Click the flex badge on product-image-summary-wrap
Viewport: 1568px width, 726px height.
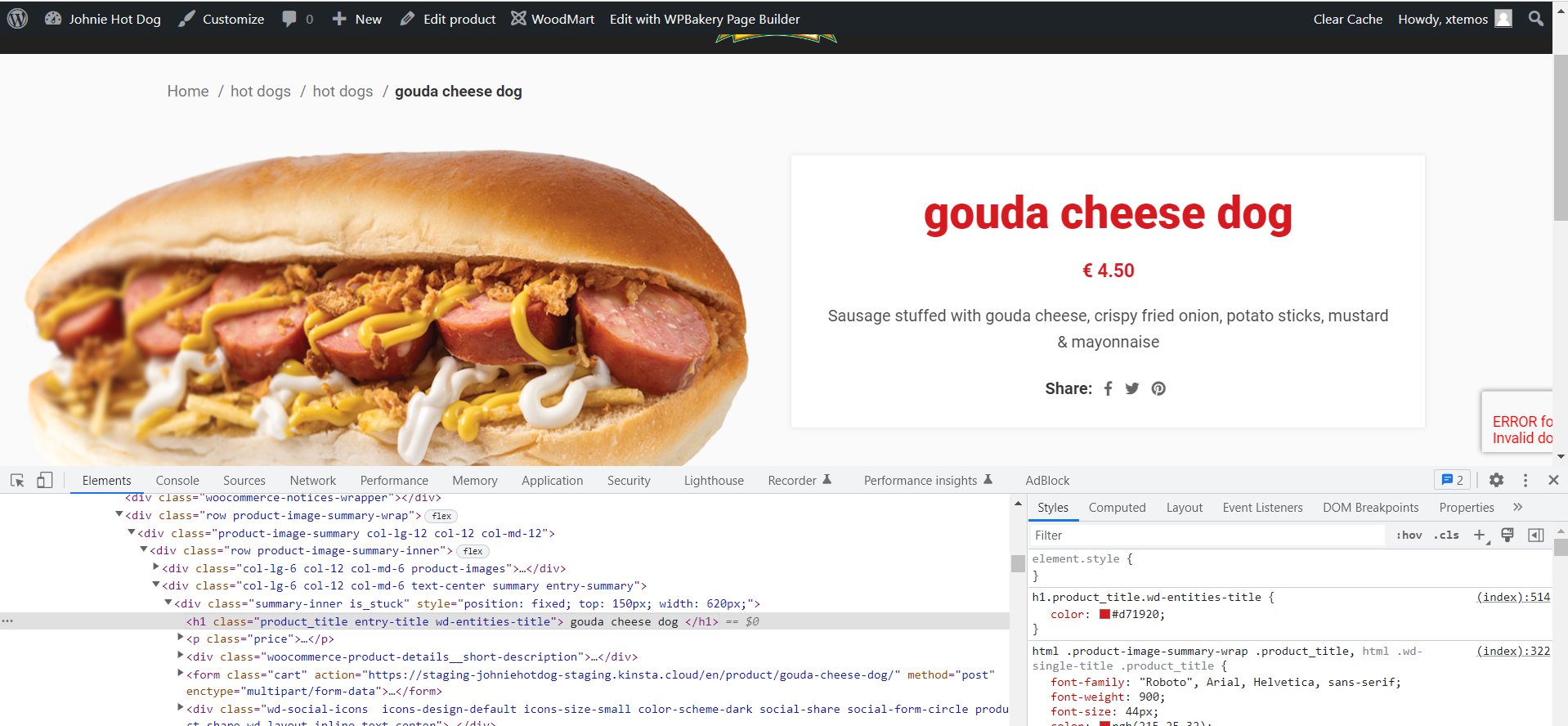[x=441, y=516]
